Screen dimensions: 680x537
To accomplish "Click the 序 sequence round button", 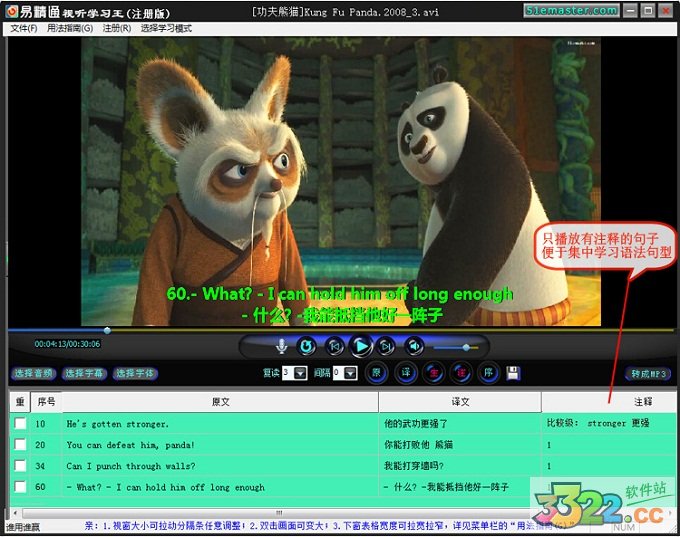I will point(488,373).
